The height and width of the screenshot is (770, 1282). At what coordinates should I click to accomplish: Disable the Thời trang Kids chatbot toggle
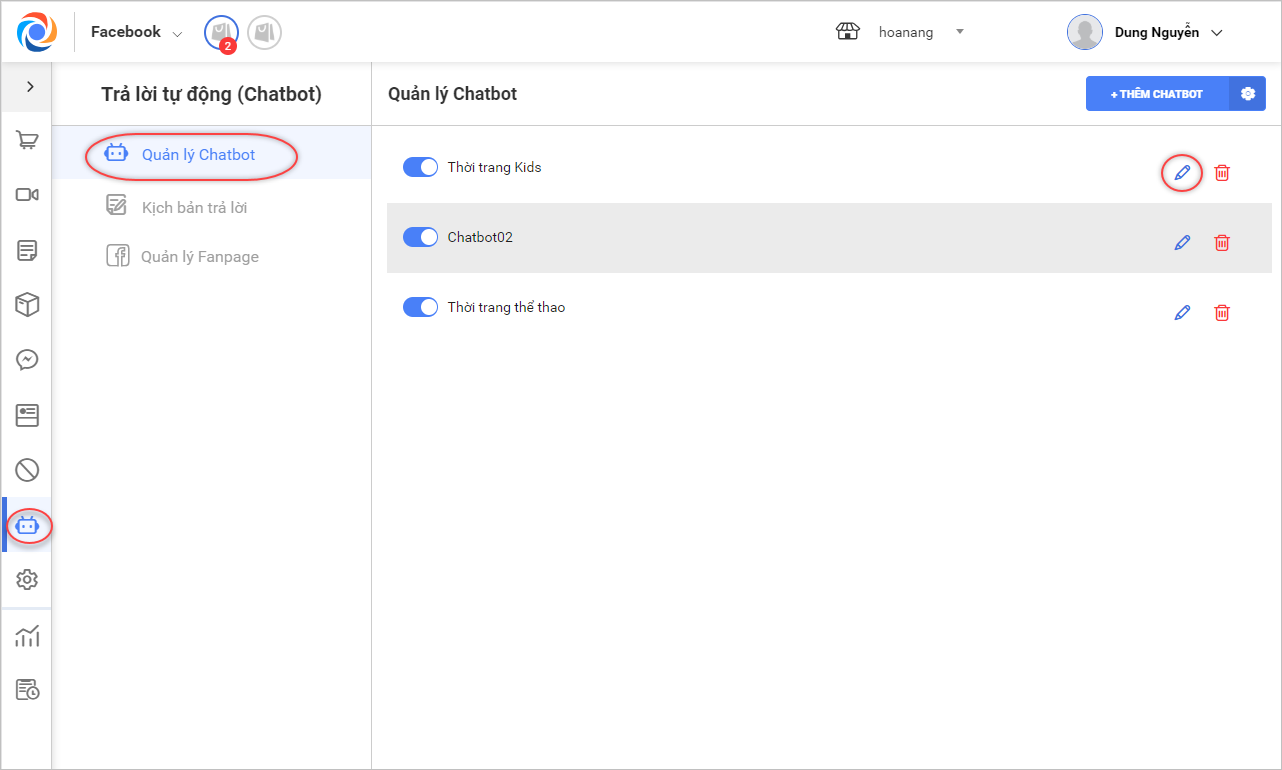coord(420,167)
